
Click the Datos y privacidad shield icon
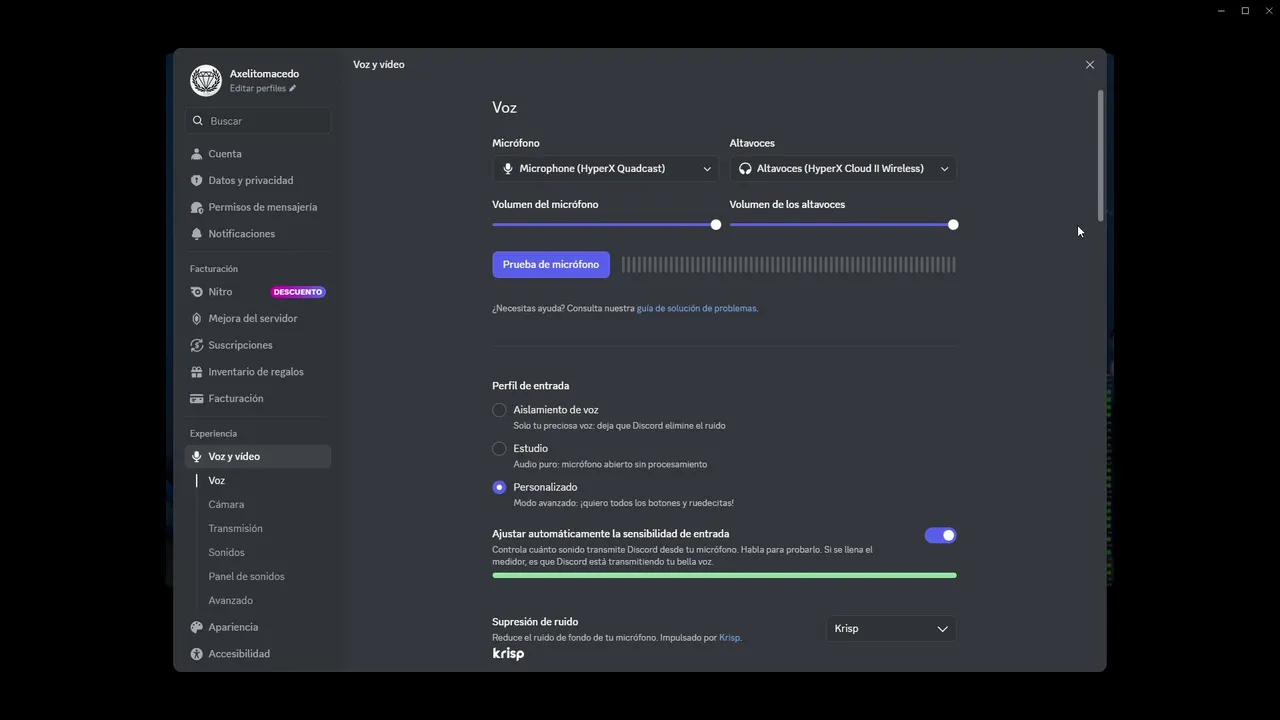(196, 181)
